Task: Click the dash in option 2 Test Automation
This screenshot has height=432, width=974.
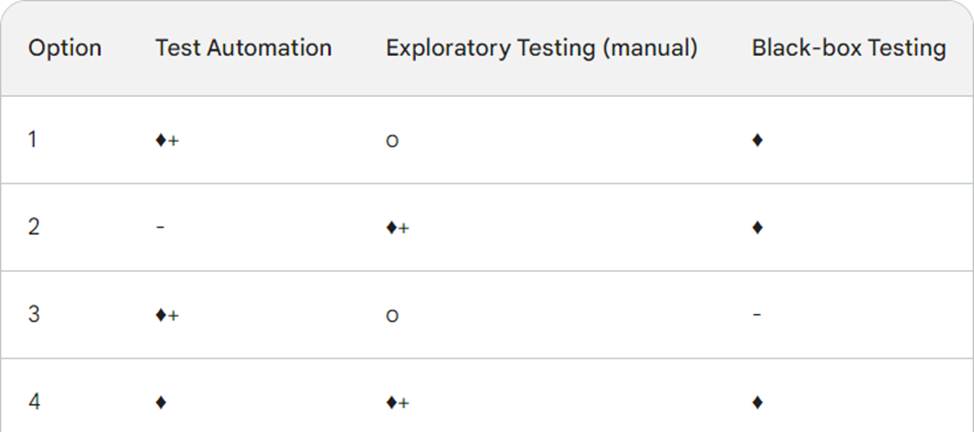Action: click(x=160, y=227)
